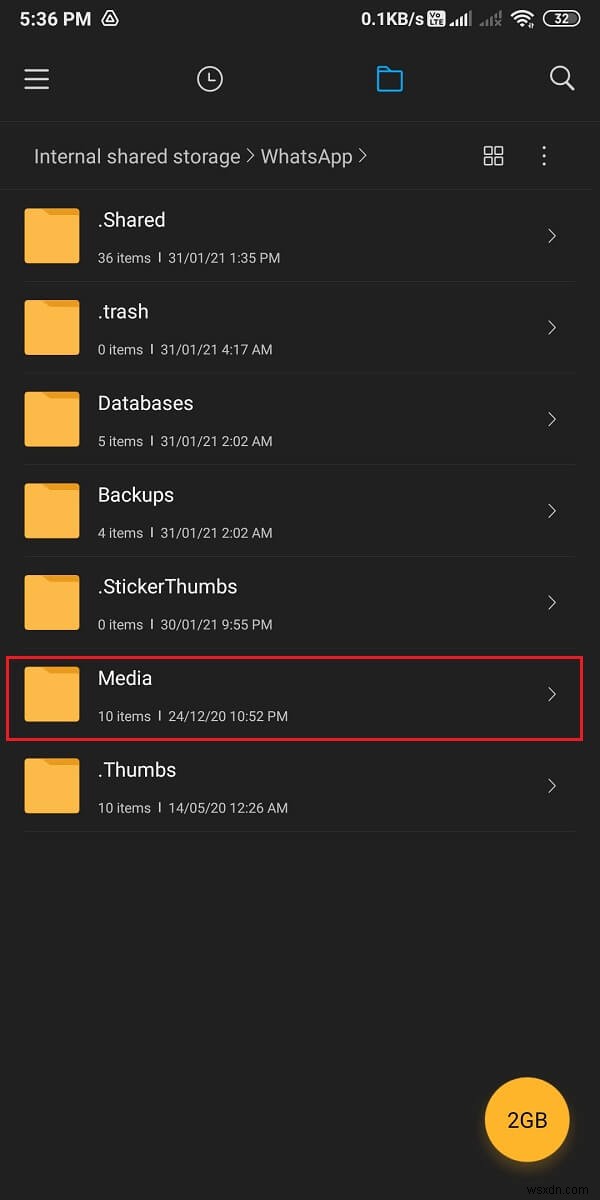Screen dimensions: 600x1200
Task: Open the navigation drawer menu
Action: click(36, 79)
